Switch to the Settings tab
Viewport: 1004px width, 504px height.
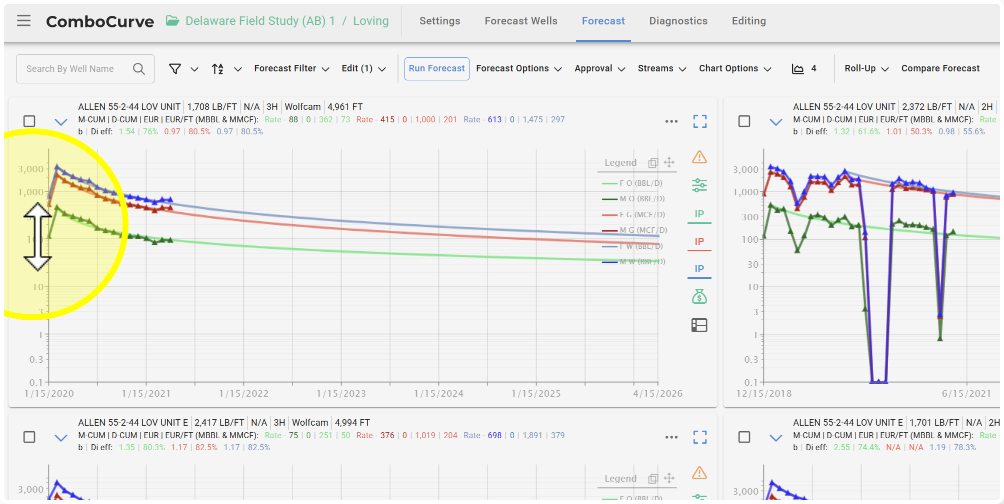click(x=440, y=20)
